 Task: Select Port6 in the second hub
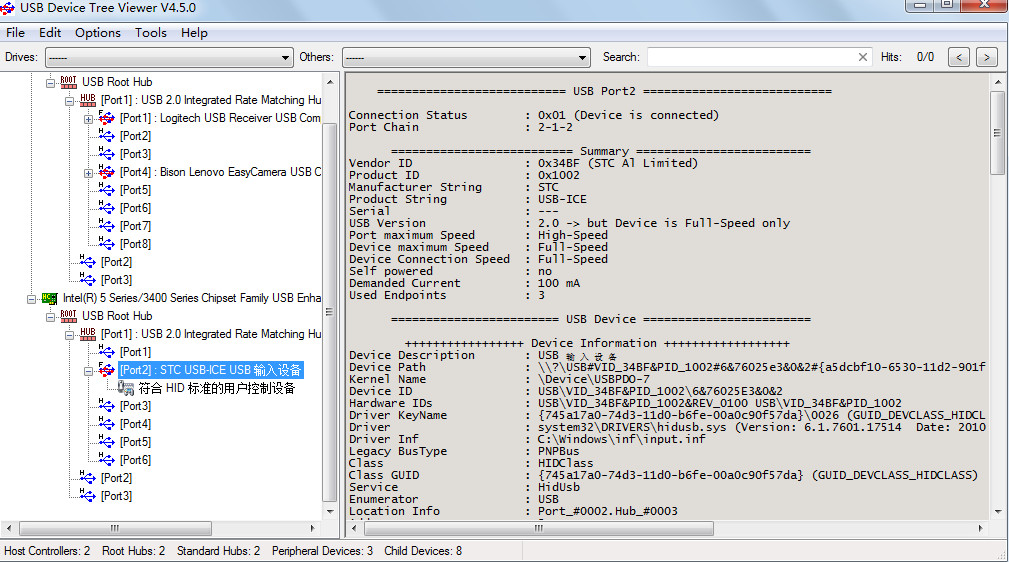point(135,460)
